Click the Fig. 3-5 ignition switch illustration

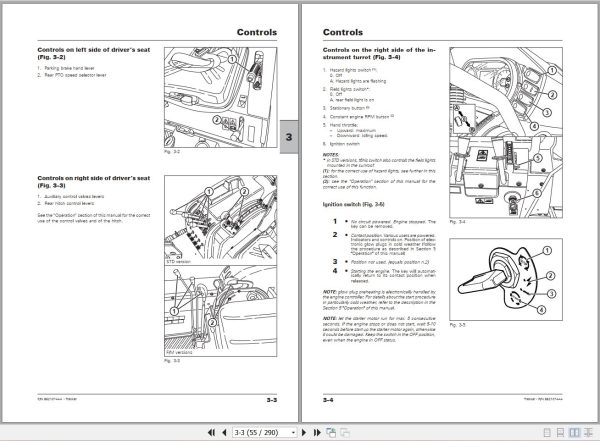[506, 279]
